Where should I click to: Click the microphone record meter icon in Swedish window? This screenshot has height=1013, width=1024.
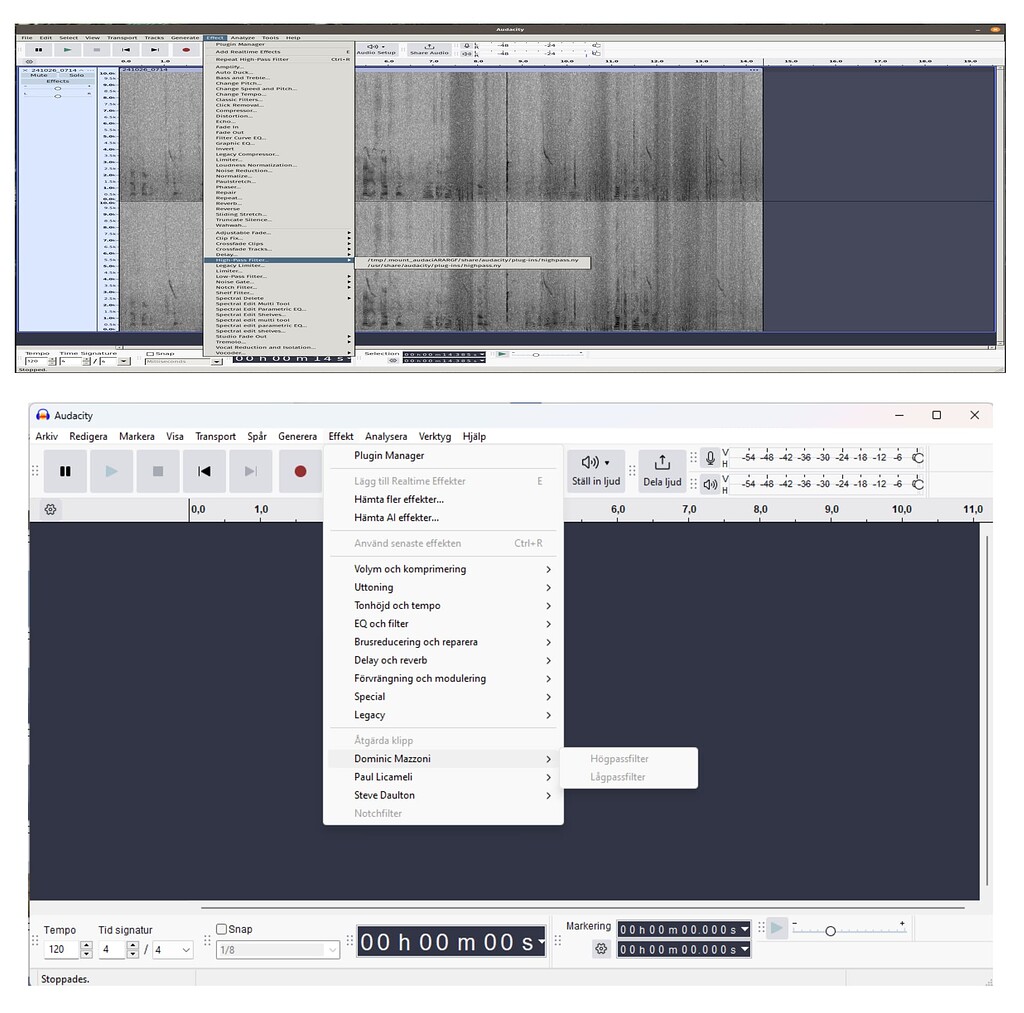tap(711, 457)
